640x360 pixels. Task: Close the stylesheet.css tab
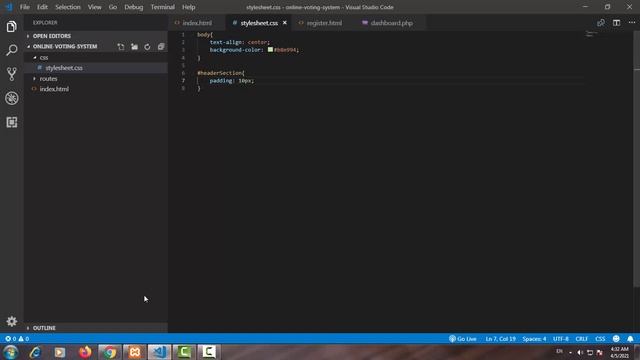pyautogui.click(x=284, y=23)
